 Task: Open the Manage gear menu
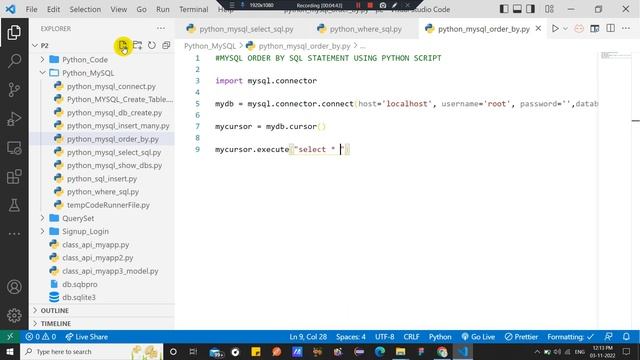[x=14, y=316]
